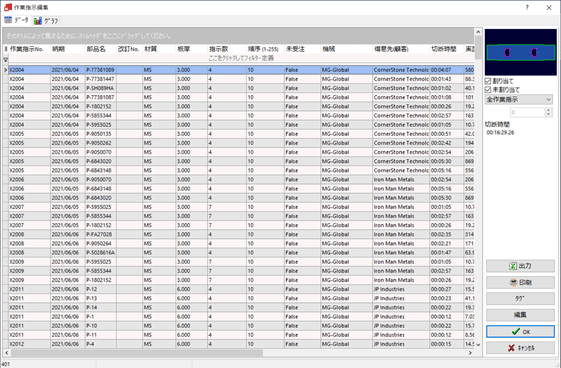This screenshot has height=368, width=561.
Task: Click the row indicator arrow for the first X2004 row
Action: pos(6,70)
